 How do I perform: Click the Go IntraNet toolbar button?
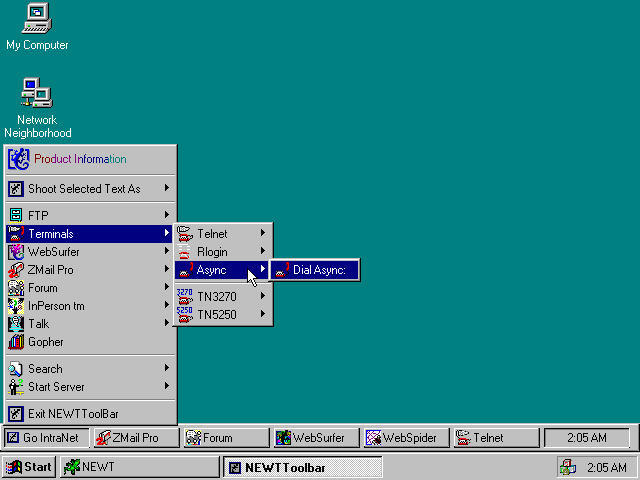(x=47, y=438)
